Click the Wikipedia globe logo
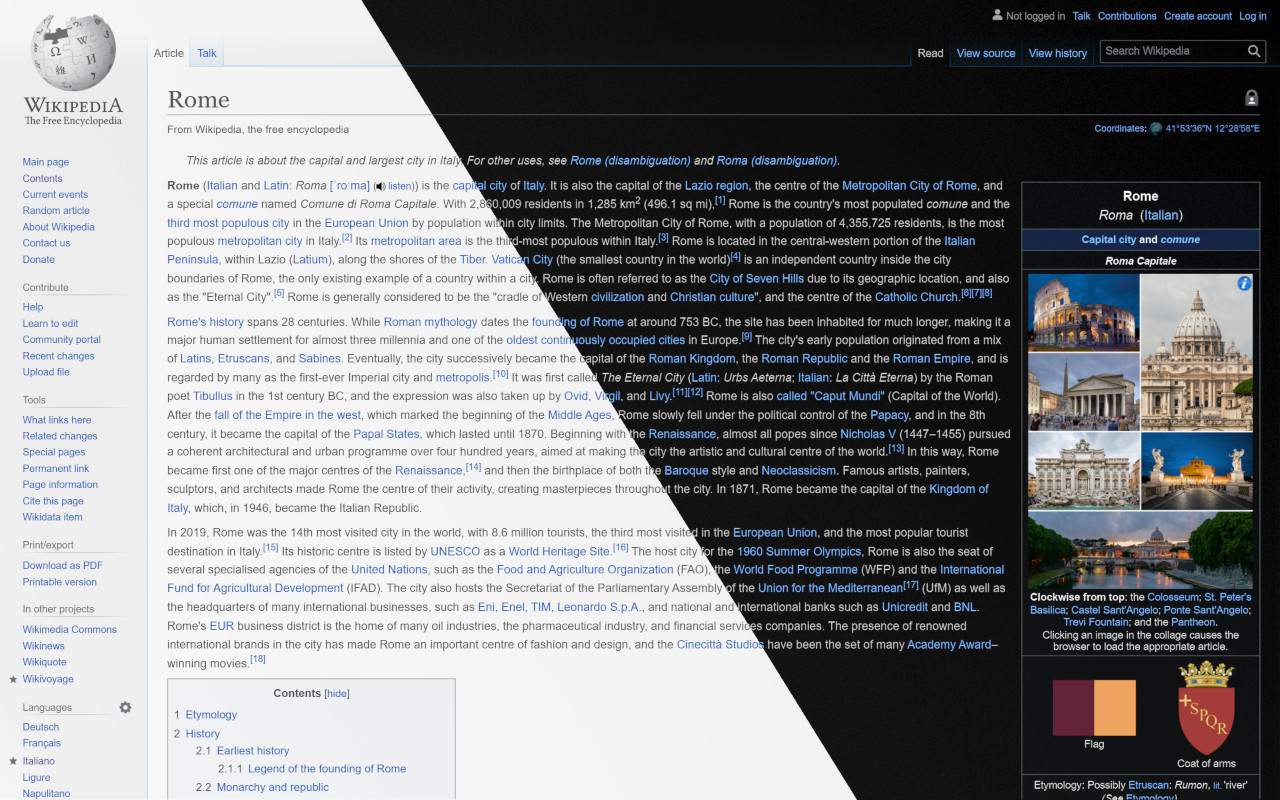This screenshot has height=800, width=1280. (x=73, y=53)
